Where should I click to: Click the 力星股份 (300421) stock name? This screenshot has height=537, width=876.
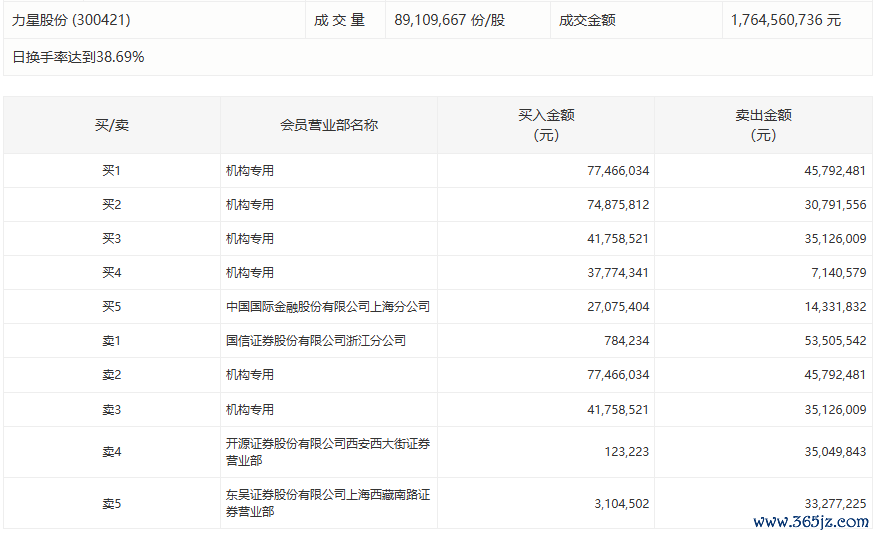click(71, 20)
